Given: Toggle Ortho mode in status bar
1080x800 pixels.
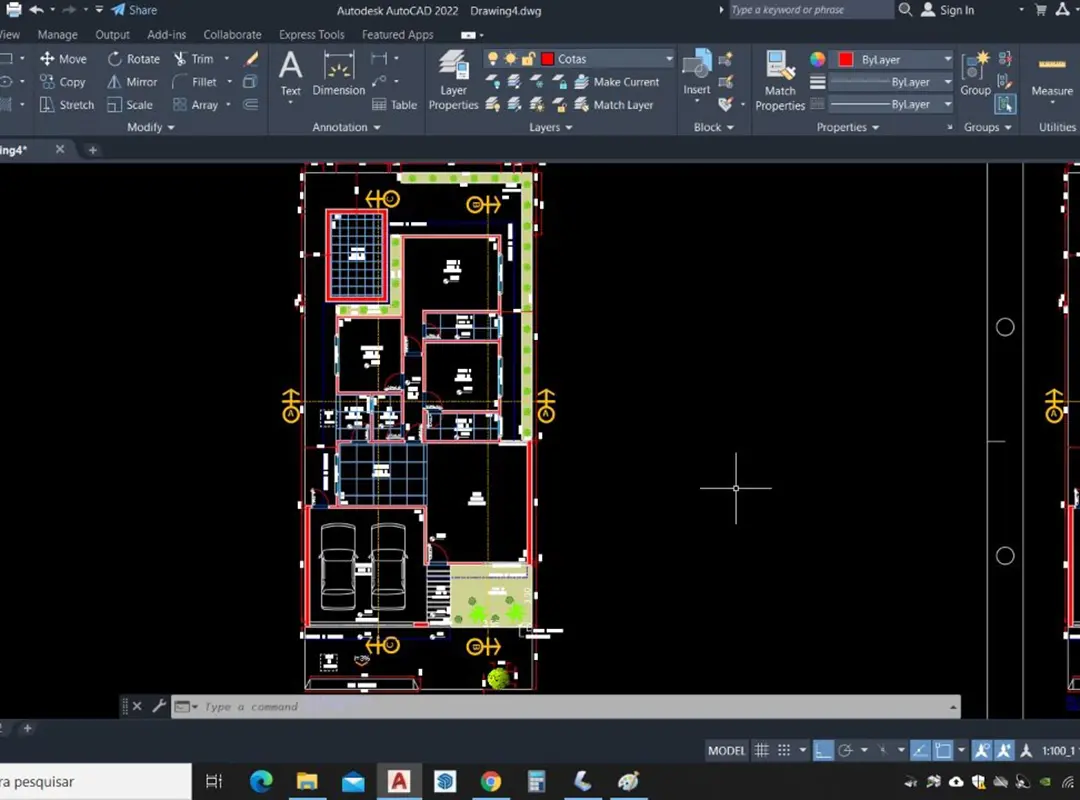Looking at the screenshot, I should point(822,751).
